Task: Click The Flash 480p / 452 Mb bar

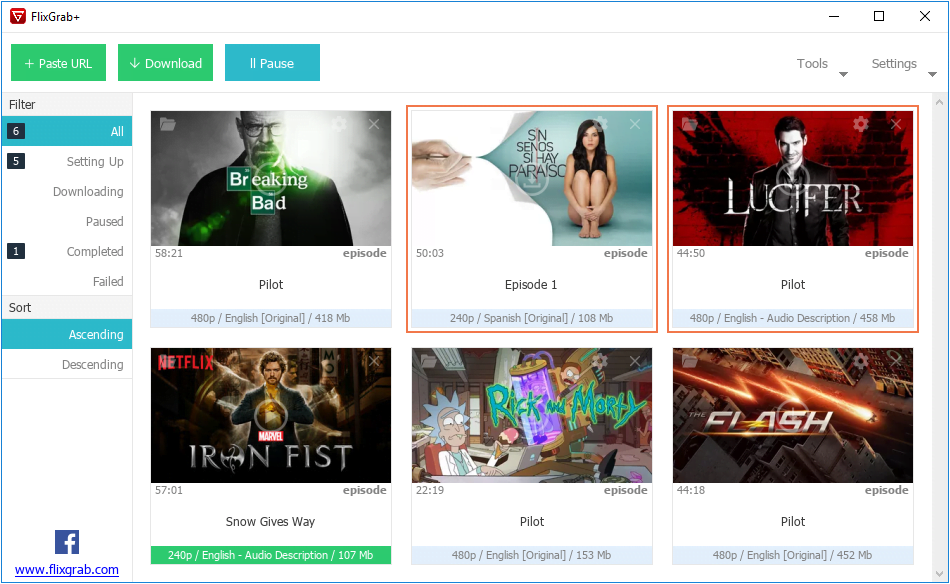Action: tap(792, 555)
